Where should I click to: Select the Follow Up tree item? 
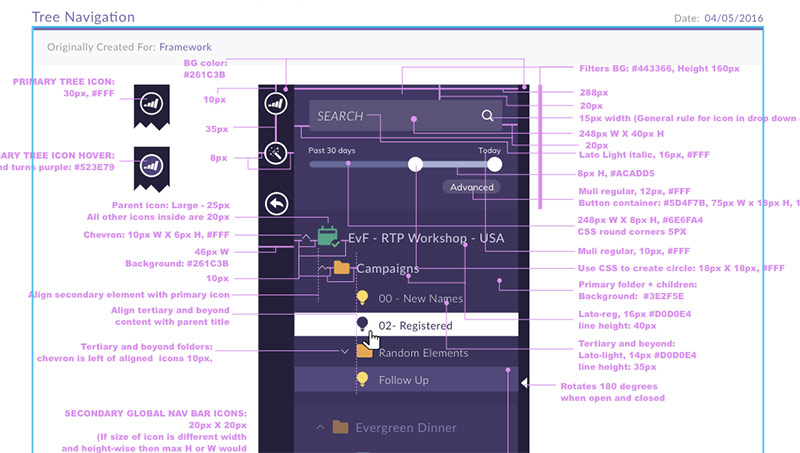pos(403,380)
